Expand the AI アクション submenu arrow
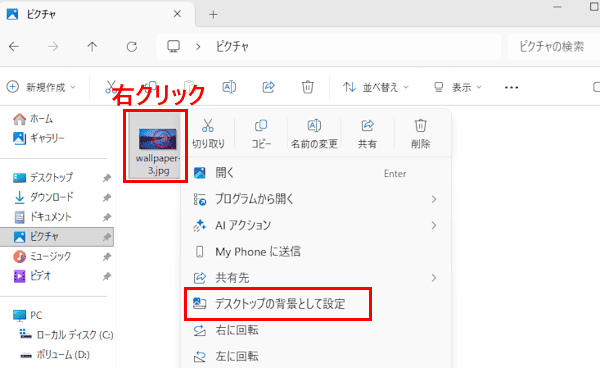This screenshot has height=368, width=600. click(x=434, y=225)
